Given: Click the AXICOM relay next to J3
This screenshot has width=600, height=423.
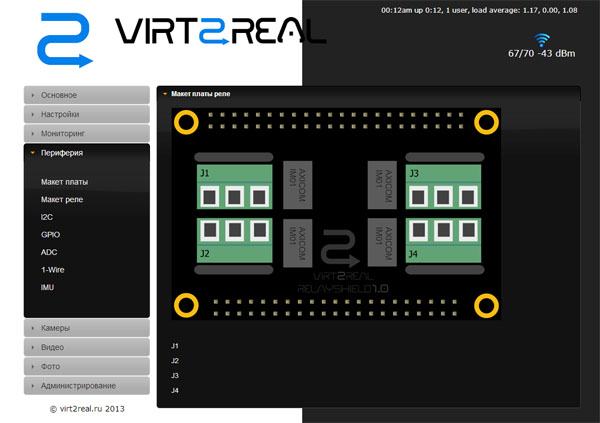Looking at the screenshot, I should tap(382, 185).
